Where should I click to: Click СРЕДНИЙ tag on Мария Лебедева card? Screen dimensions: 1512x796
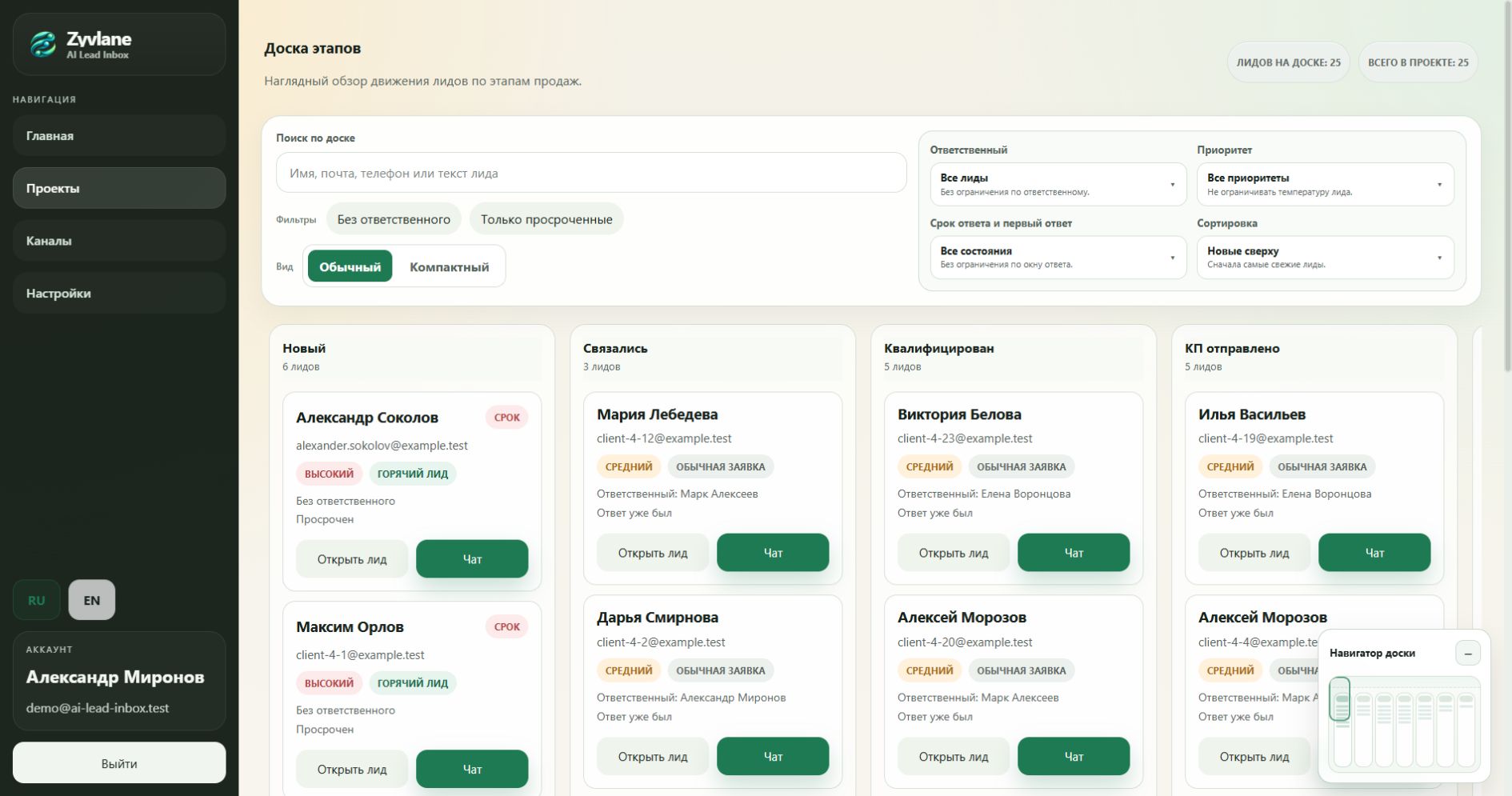point(629,466)
